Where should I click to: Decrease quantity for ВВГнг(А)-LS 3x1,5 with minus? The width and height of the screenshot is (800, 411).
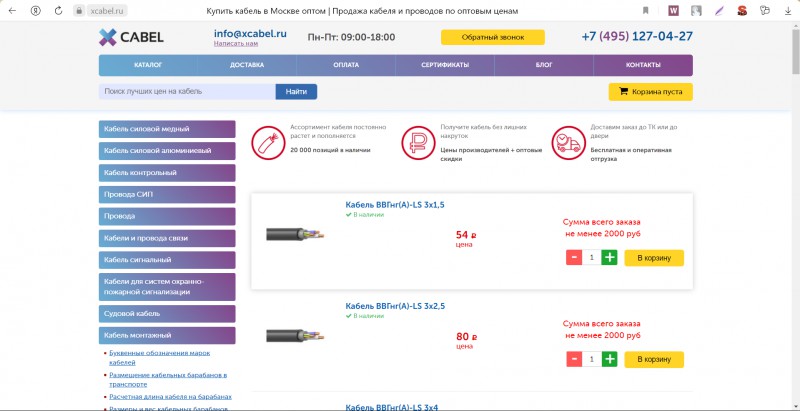574,258
